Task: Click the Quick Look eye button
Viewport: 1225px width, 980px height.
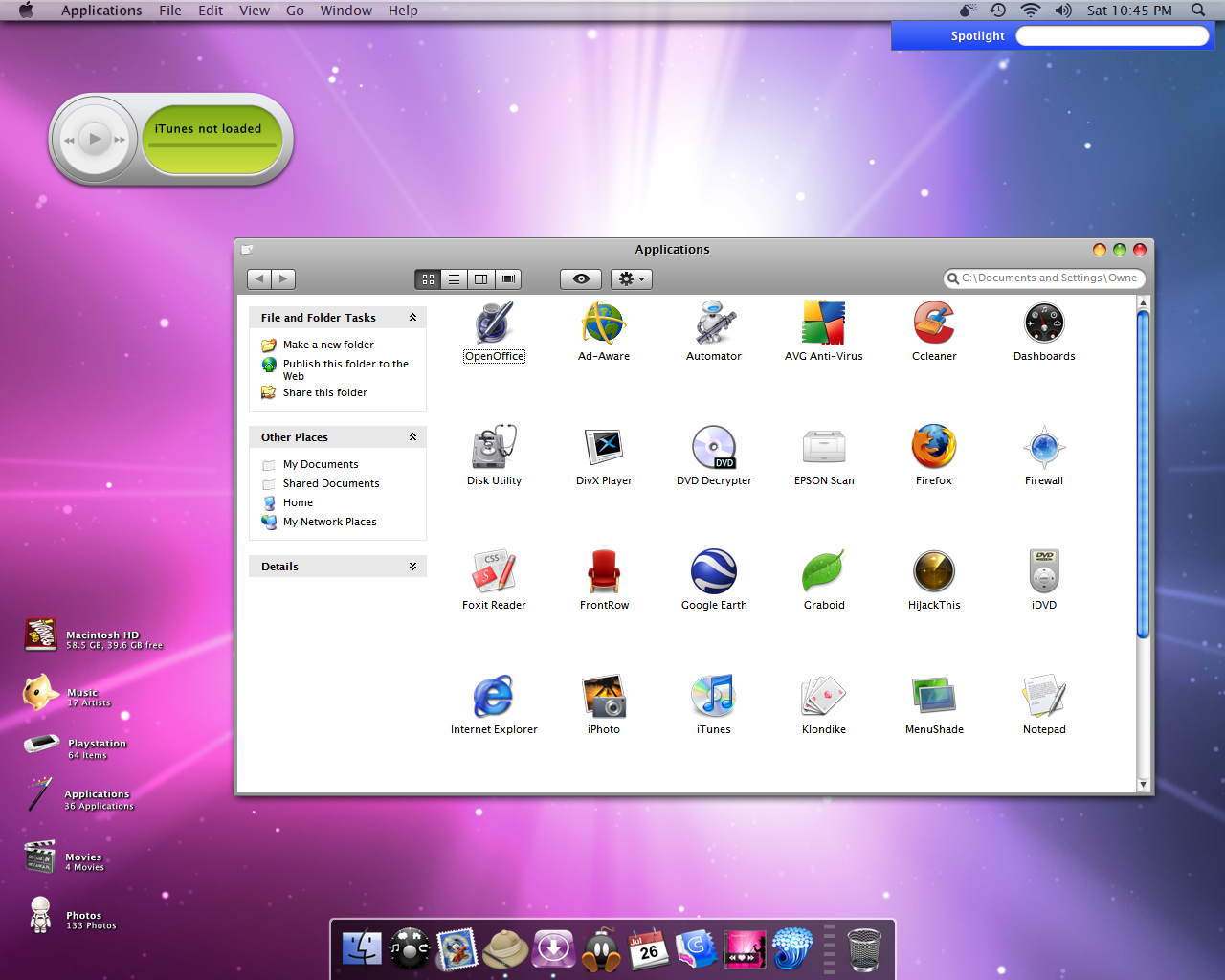Action: click(581, 279)
